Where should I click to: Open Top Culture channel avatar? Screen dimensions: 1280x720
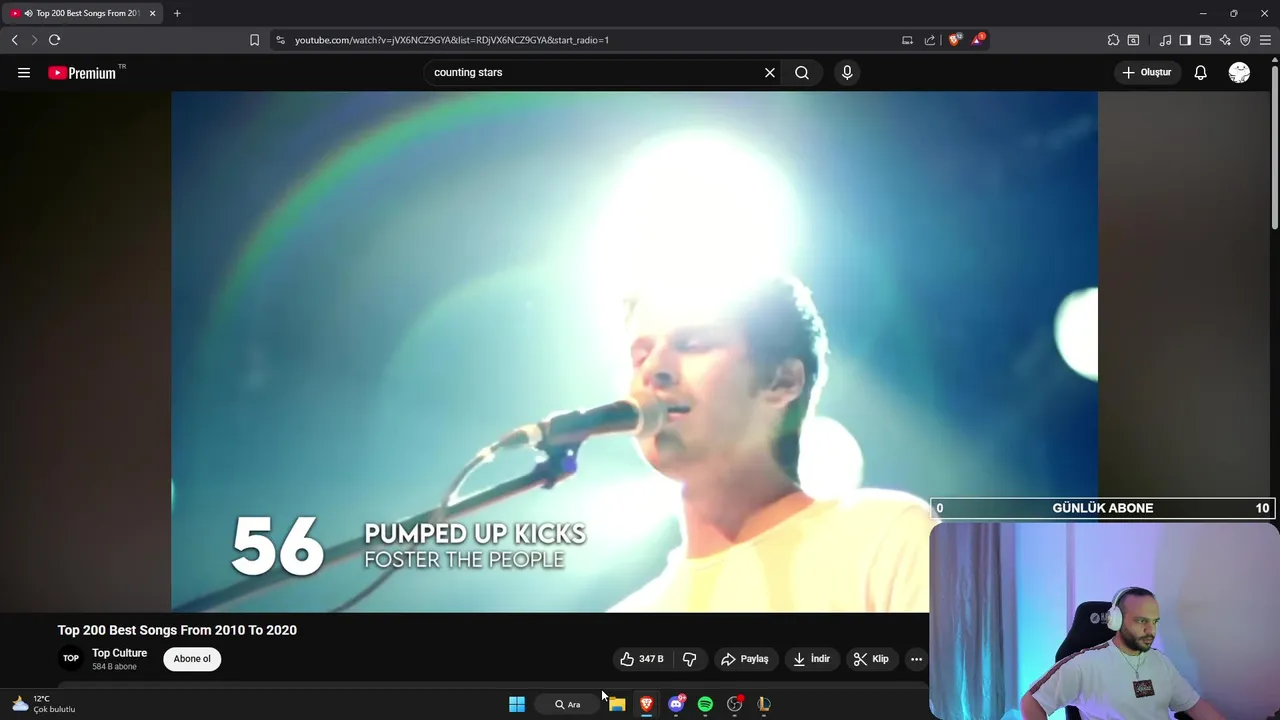point(71,658)
